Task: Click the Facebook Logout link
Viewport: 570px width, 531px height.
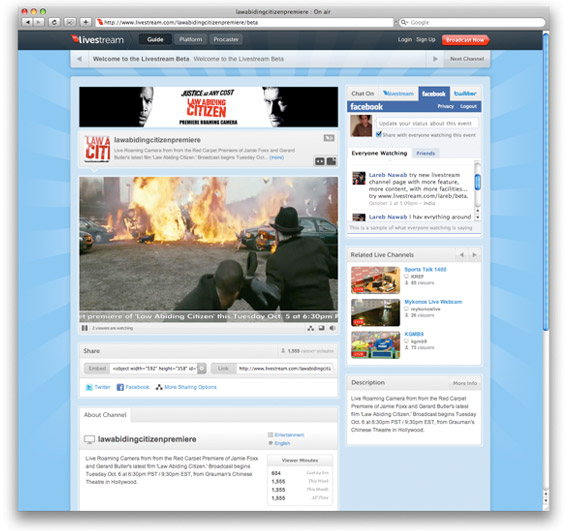Action: click(x=468, y=106)
